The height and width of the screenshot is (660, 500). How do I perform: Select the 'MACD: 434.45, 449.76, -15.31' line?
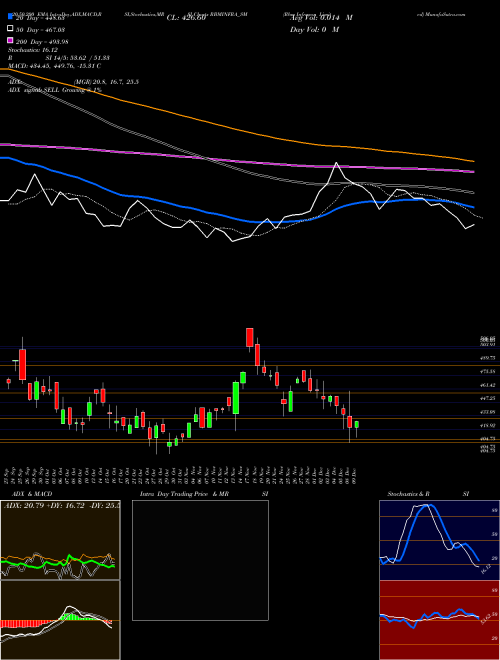(x=52, y=66)
